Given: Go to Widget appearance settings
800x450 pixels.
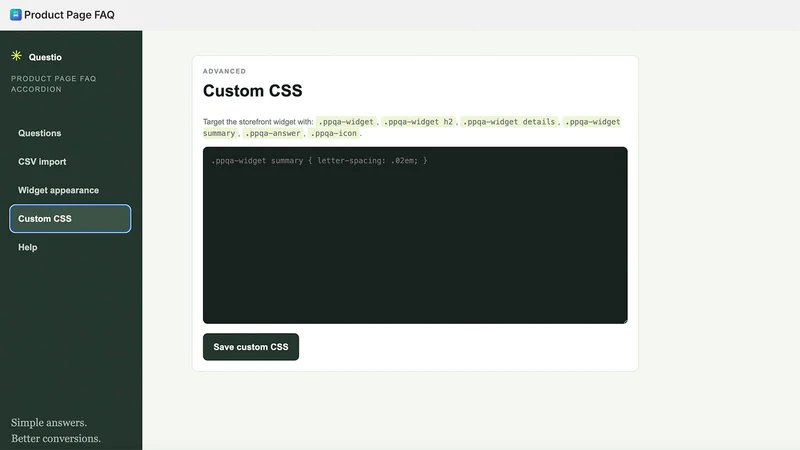Looking at the screenshot, I should (70, 190).
